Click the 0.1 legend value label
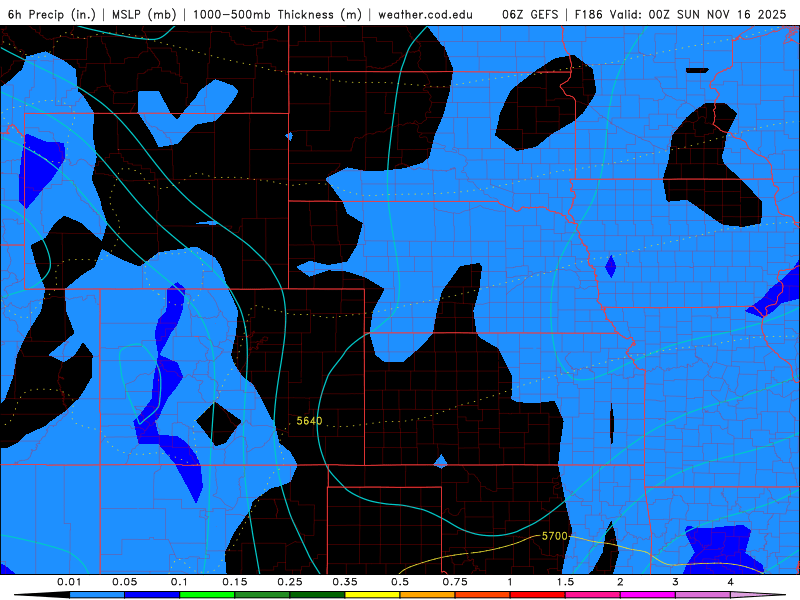800x600 pixels. [x=179, y=582]
